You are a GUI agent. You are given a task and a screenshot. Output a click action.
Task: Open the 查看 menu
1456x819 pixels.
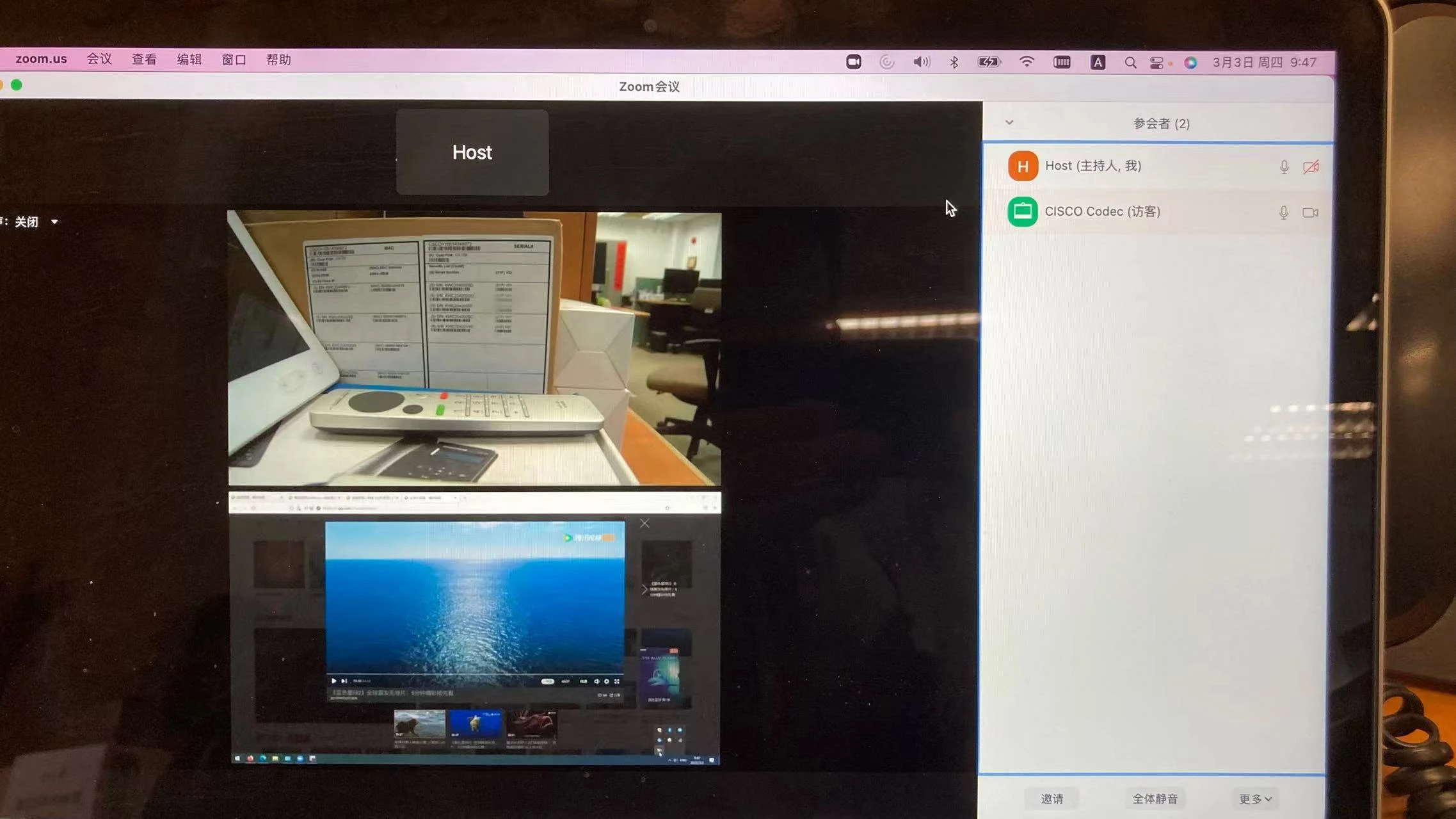coord(144,60)
